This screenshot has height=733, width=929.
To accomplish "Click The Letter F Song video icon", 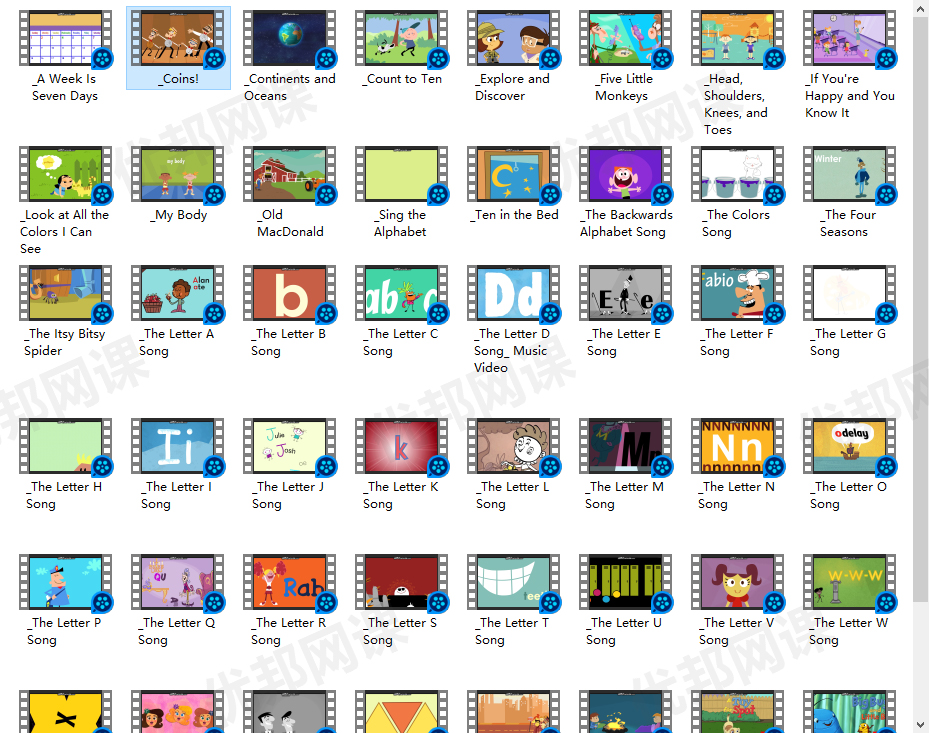I will 738,293.
